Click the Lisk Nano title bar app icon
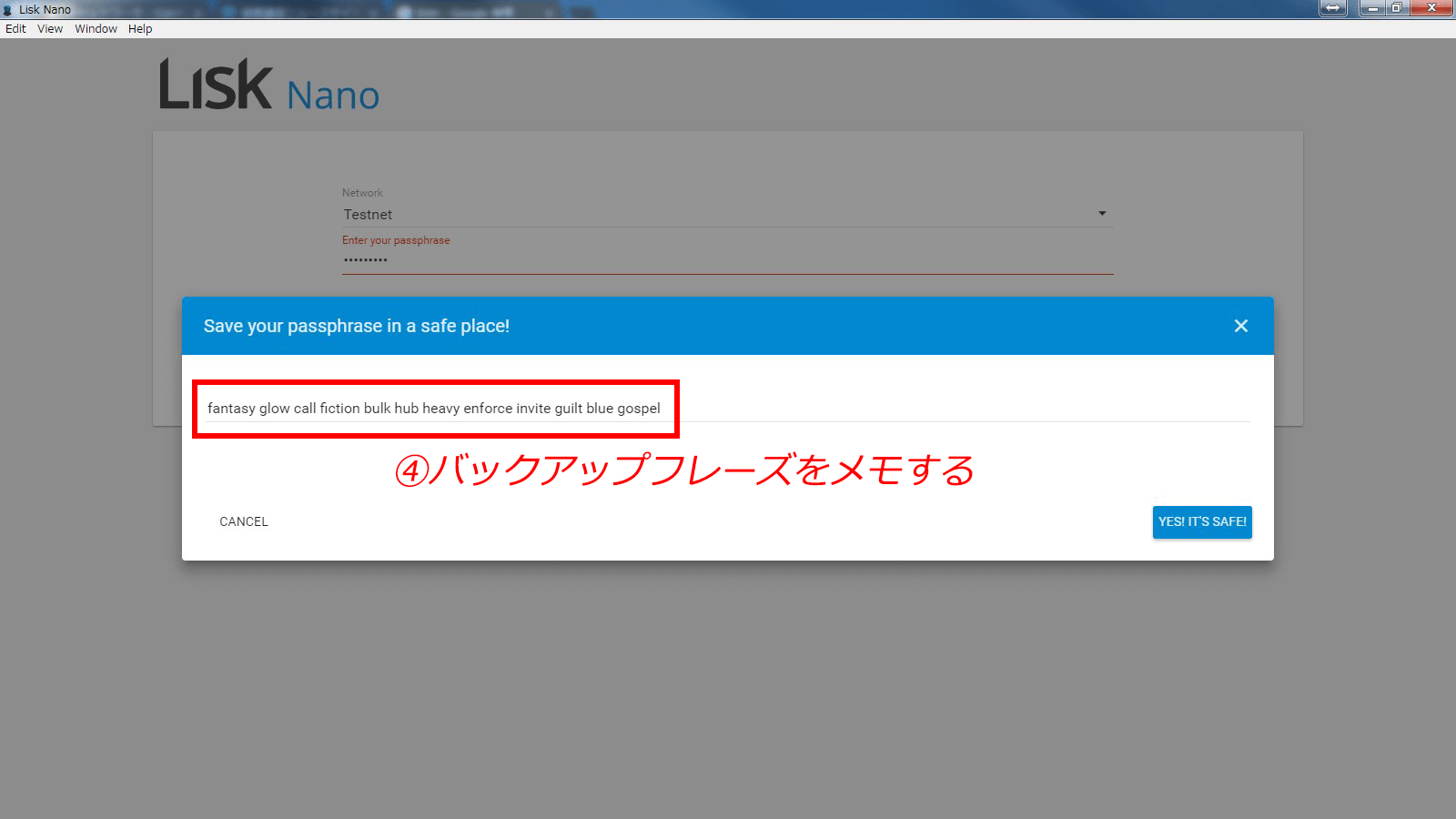 pyautogui.click(x=8, y=10)
